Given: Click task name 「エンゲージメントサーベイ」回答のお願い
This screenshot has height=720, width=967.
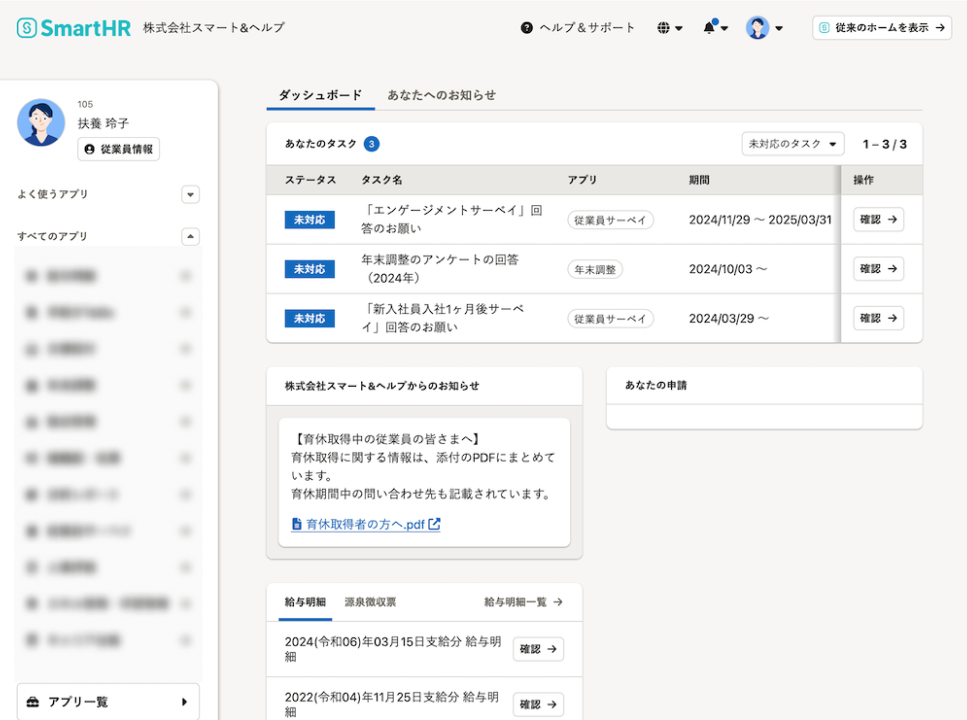Looking at the screenshot, I should [451, 219].
